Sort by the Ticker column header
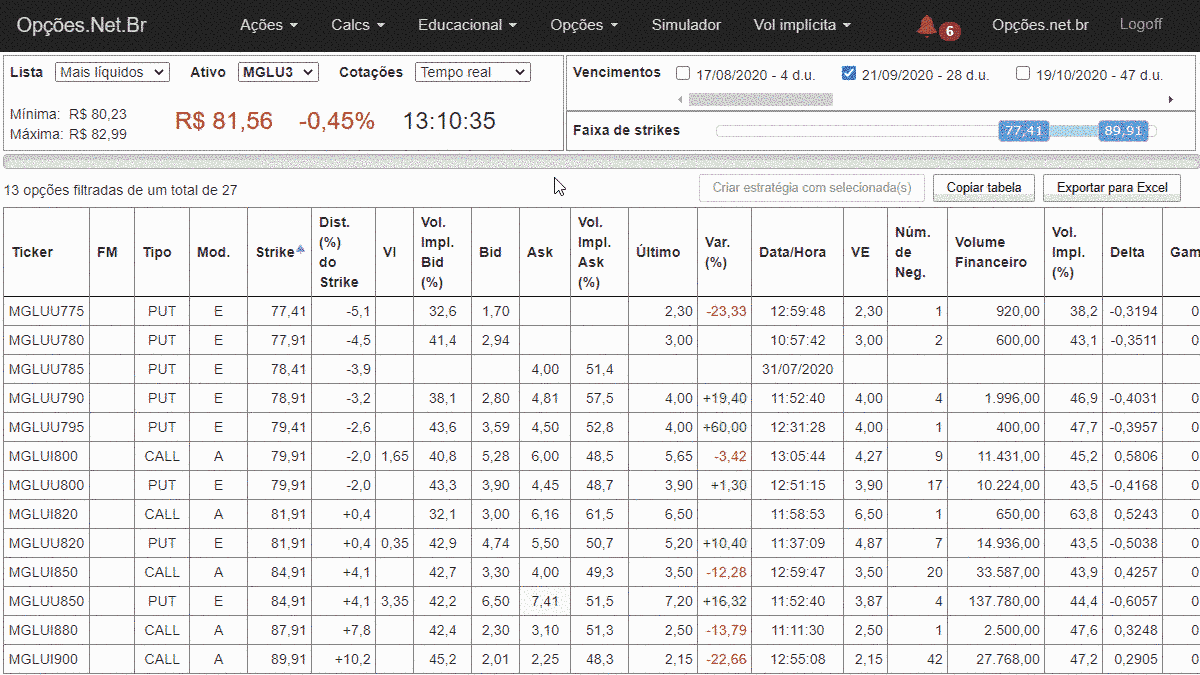Image resolution: width=1200 pixels, height=675 pixels. [x=32, y=252]
